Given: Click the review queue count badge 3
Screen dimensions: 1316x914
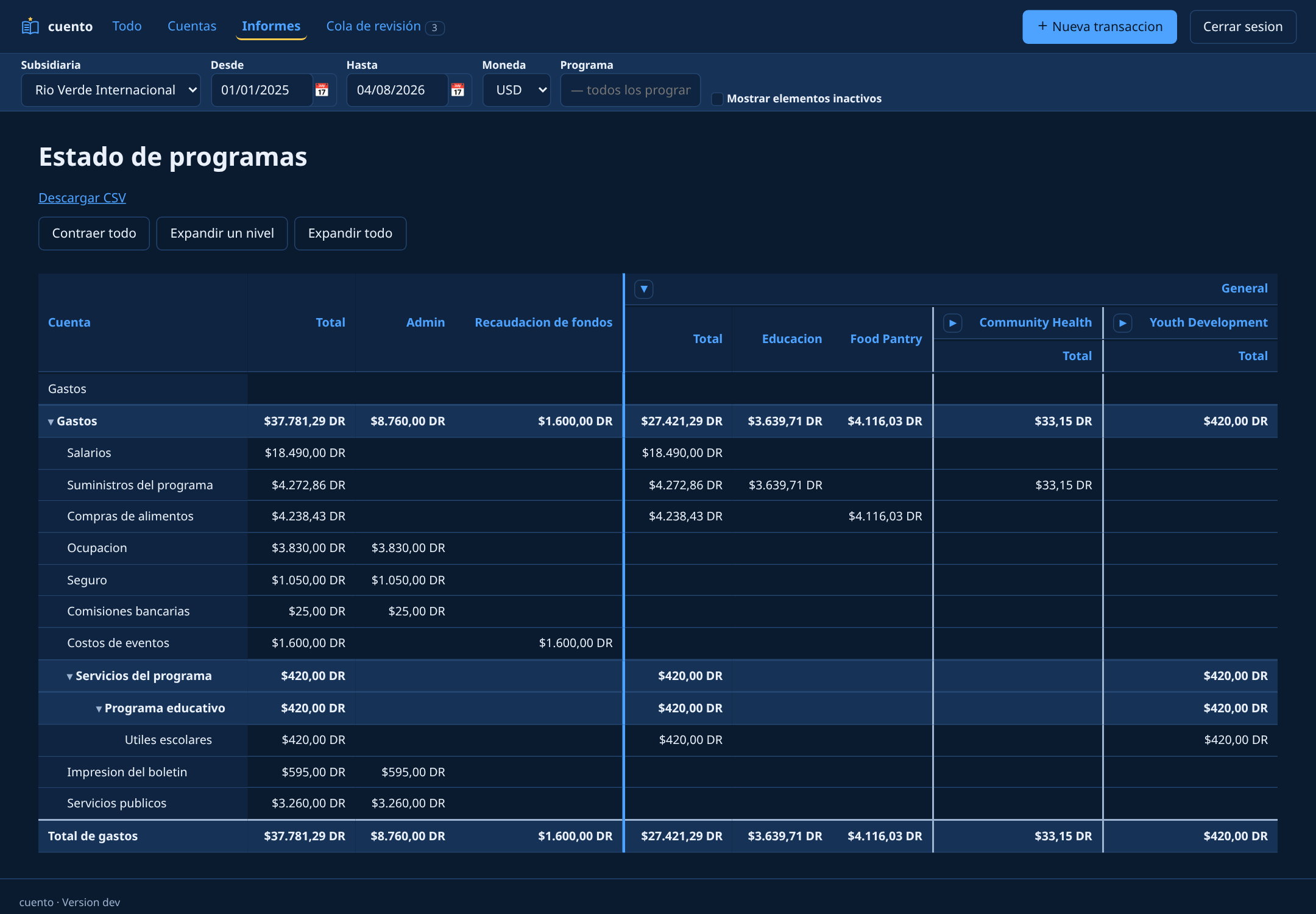Looking at the screenshot, I should tap(434, 27).
